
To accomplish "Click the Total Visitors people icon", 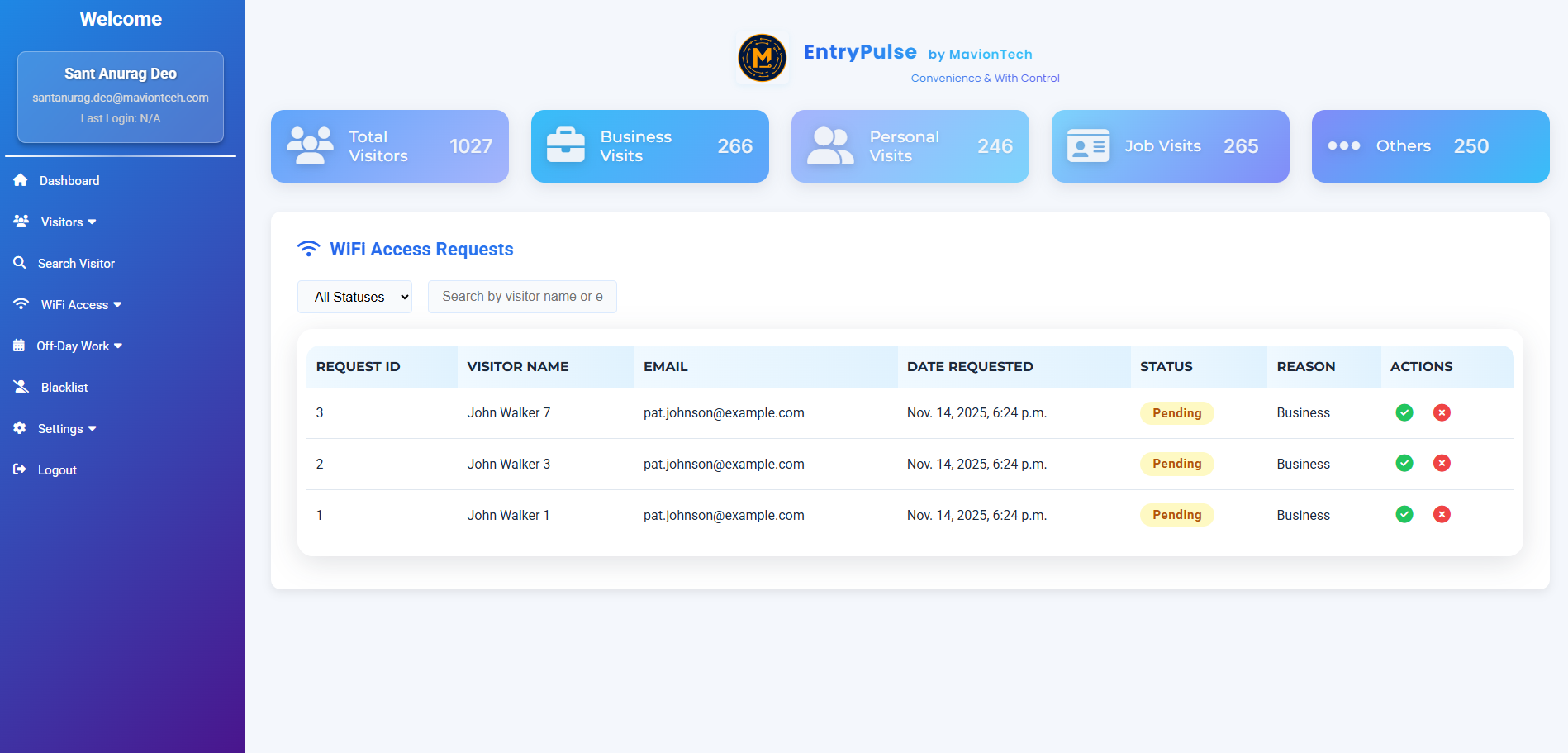I will point(310,146).
